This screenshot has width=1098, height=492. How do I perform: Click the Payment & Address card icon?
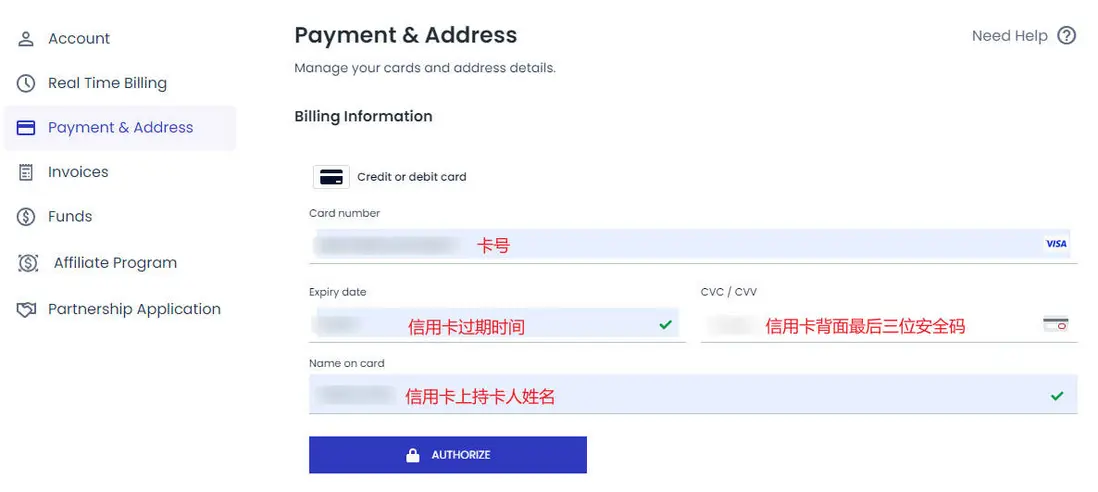[x=26, y=128]
